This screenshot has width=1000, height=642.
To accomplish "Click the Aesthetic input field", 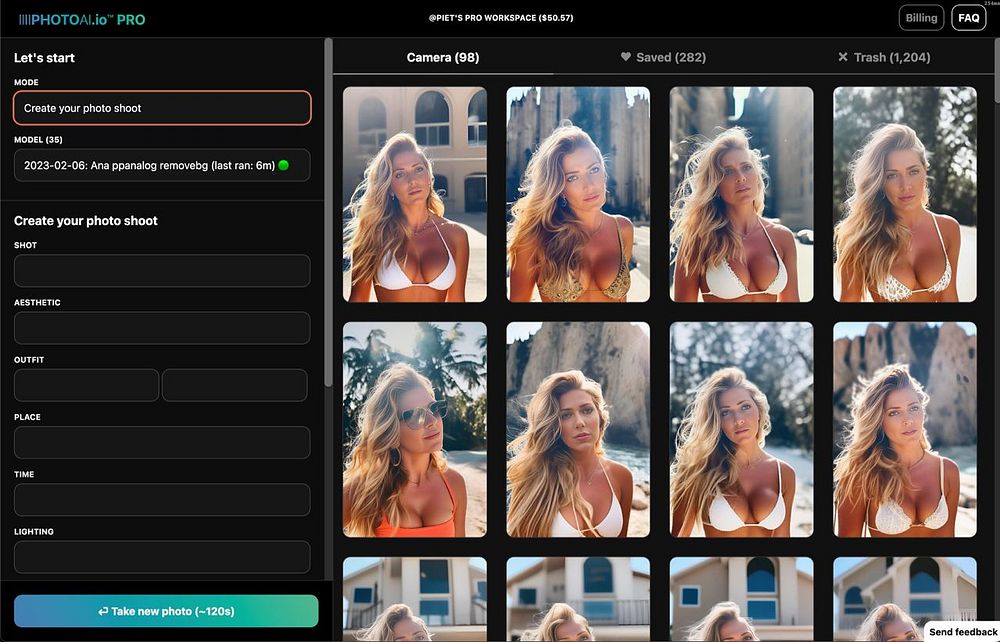I will pyautogui.click(x=162, y=328).
